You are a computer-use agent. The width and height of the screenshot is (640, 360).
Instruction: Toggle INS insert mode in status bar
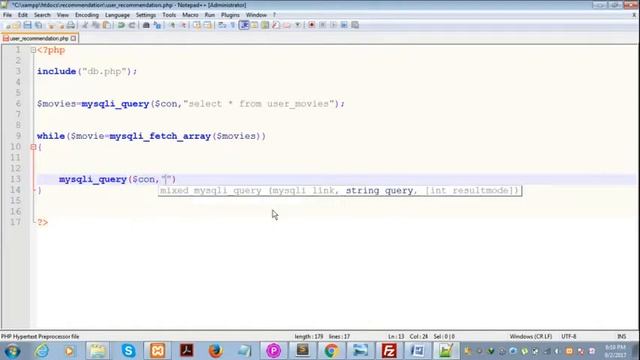point(621,337)
